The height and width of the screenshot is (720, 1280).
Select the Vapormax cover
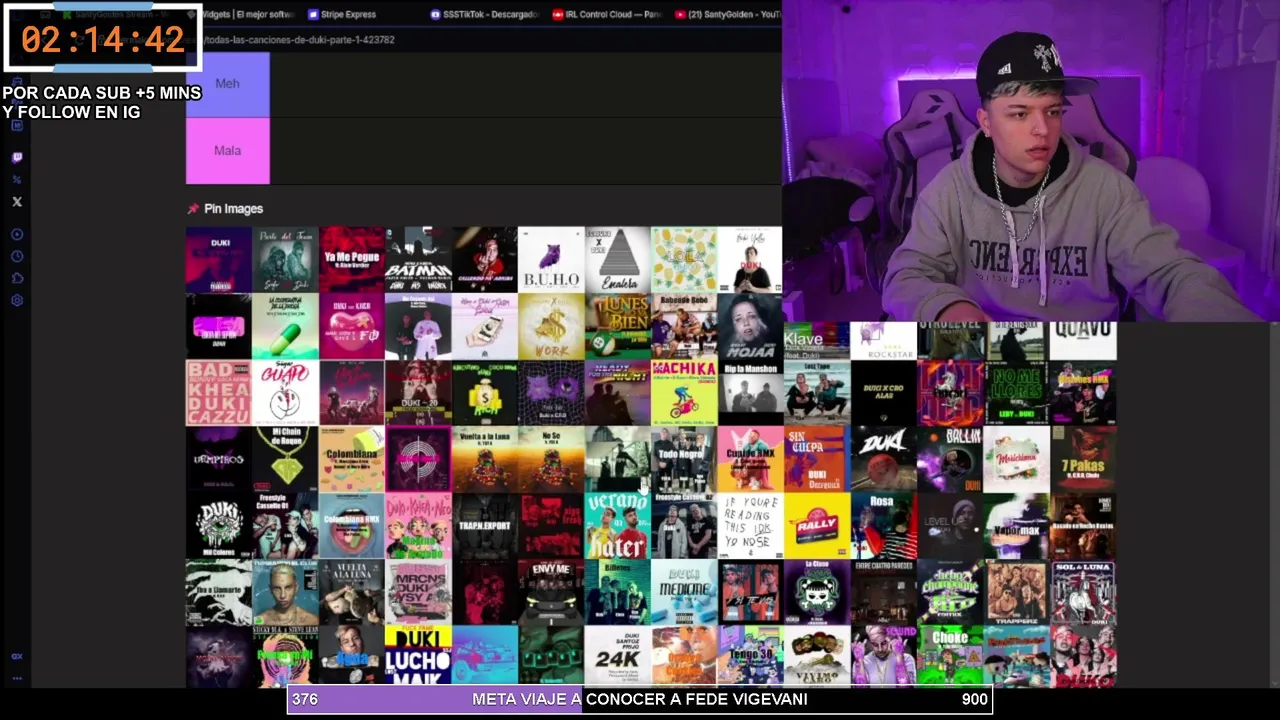1016,526
